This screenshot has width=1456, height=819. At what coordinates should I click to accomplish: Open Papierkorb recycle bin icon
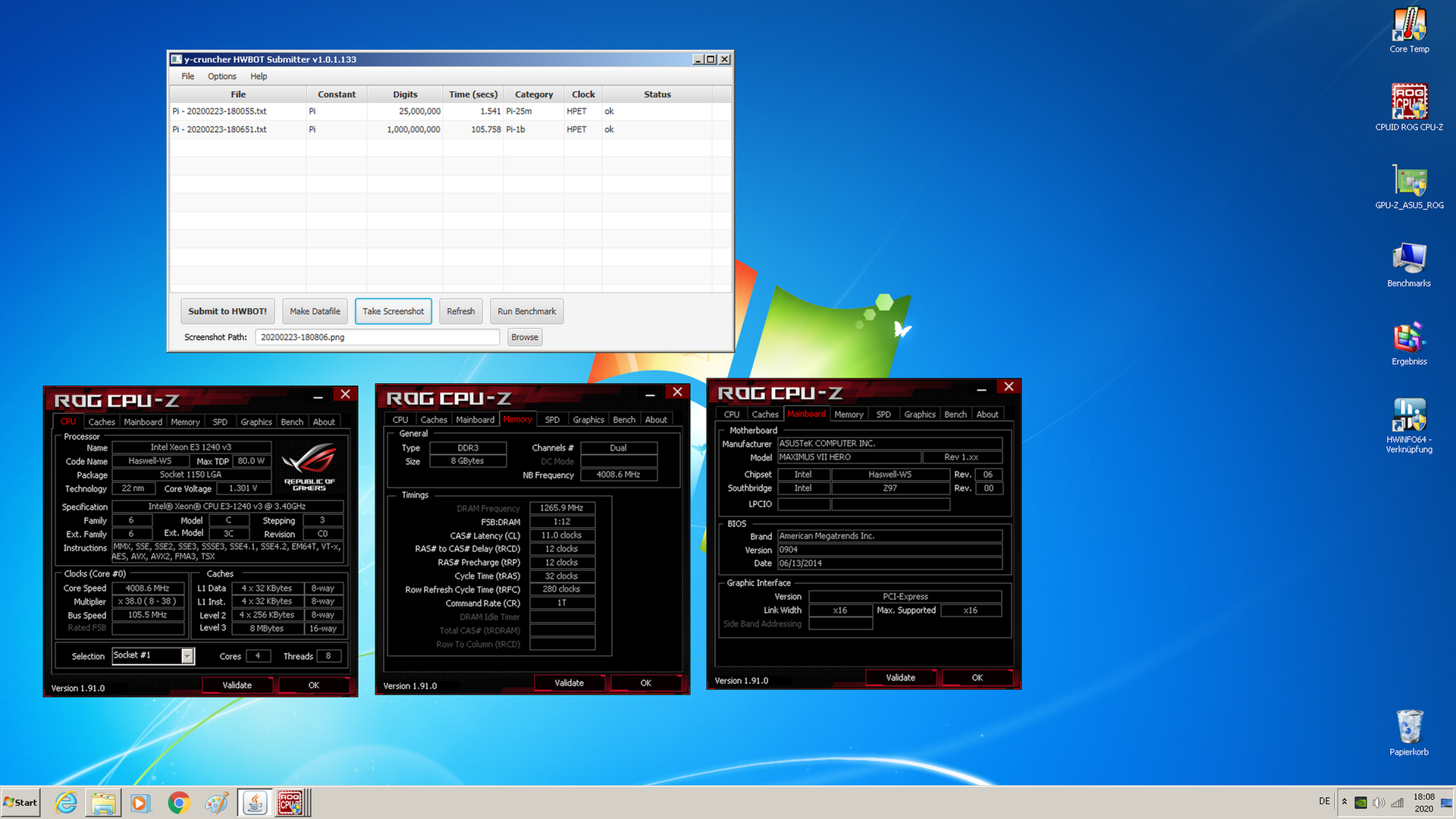click(x=1409, y=733)
